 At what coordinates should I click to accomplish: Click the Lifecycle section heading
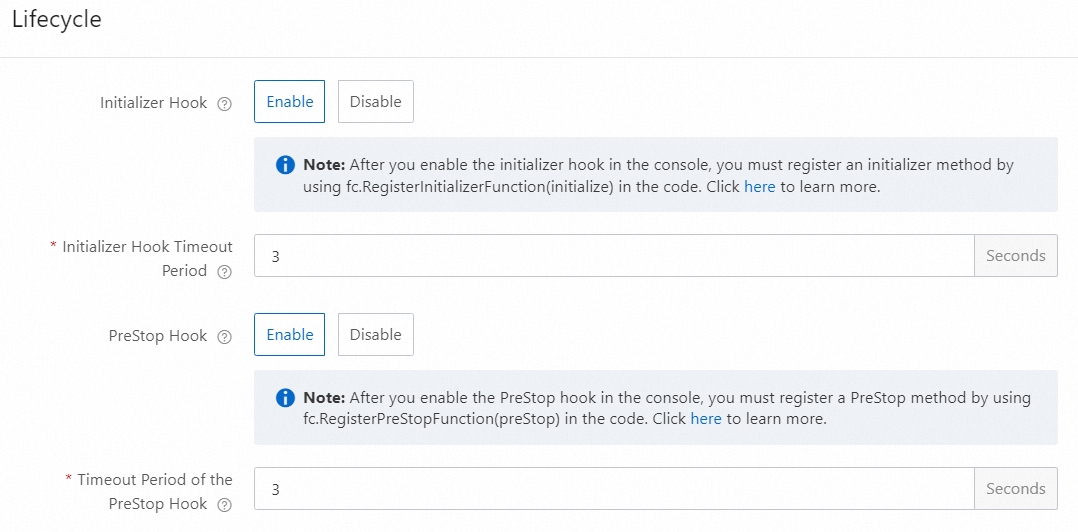point(56,20)
